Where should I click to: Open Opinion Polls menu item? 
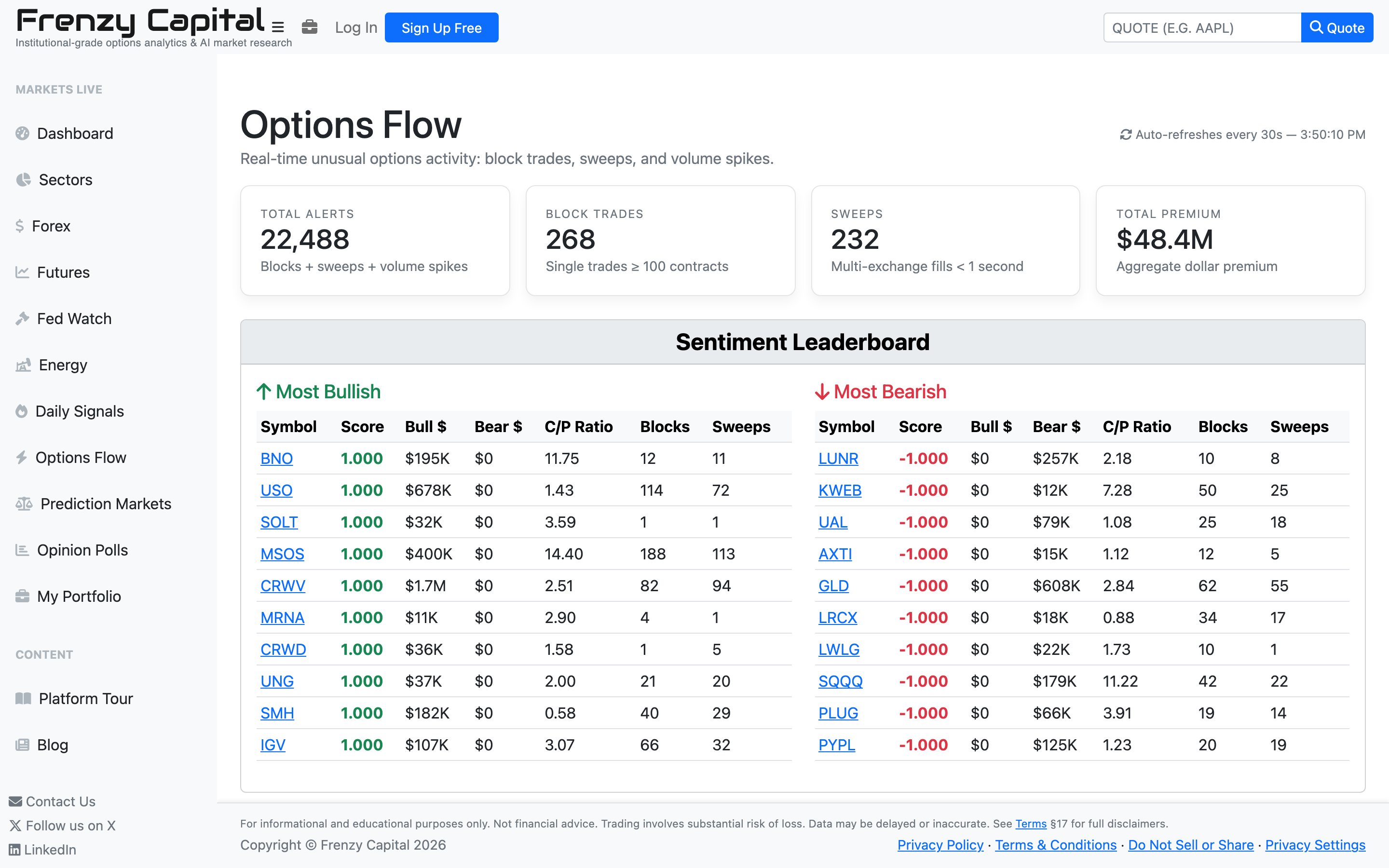(82, 550)
